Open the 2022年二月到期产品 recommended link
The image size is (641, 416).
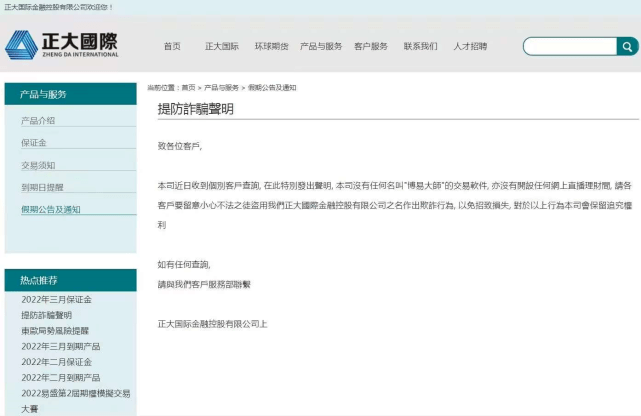click(x=60, y=378)
